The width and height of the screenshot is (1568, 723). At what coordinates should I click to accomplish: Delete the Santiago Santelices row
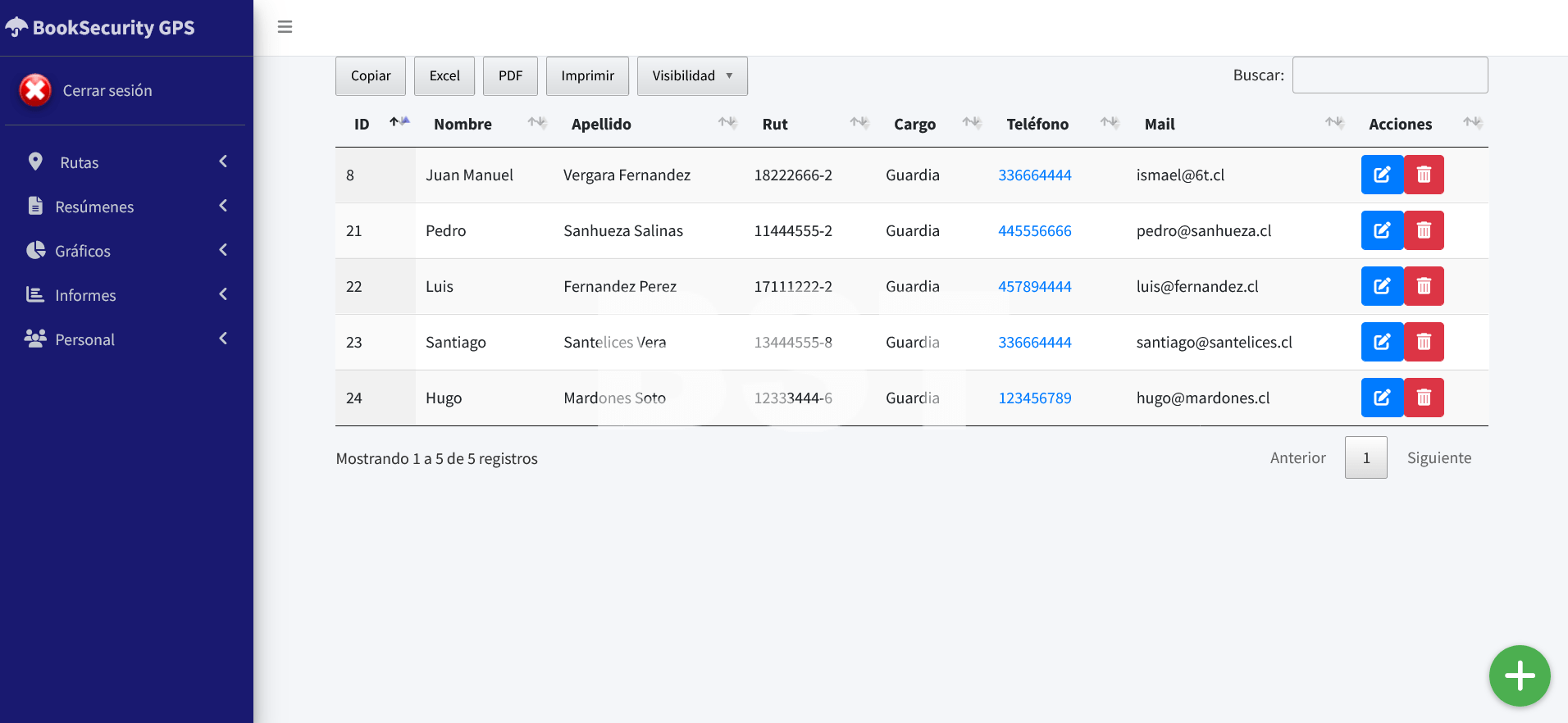coord(1424,342)
